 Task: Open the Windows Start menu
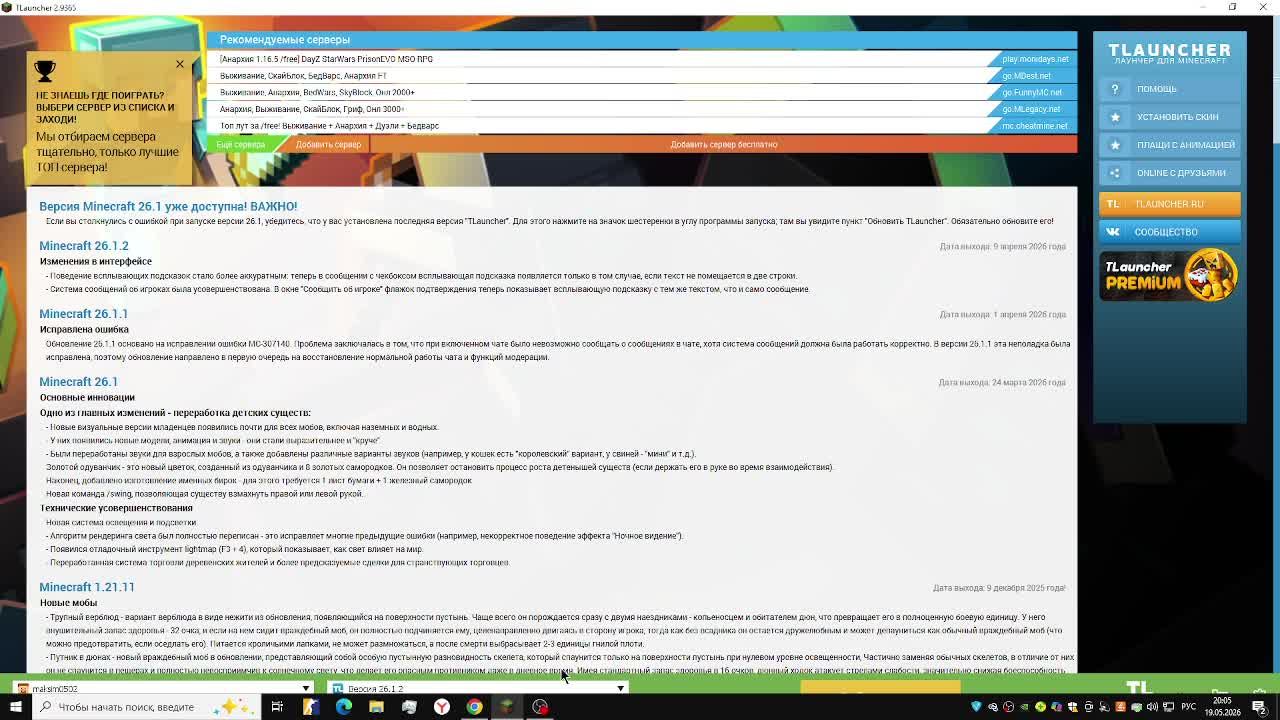[15, 707]
